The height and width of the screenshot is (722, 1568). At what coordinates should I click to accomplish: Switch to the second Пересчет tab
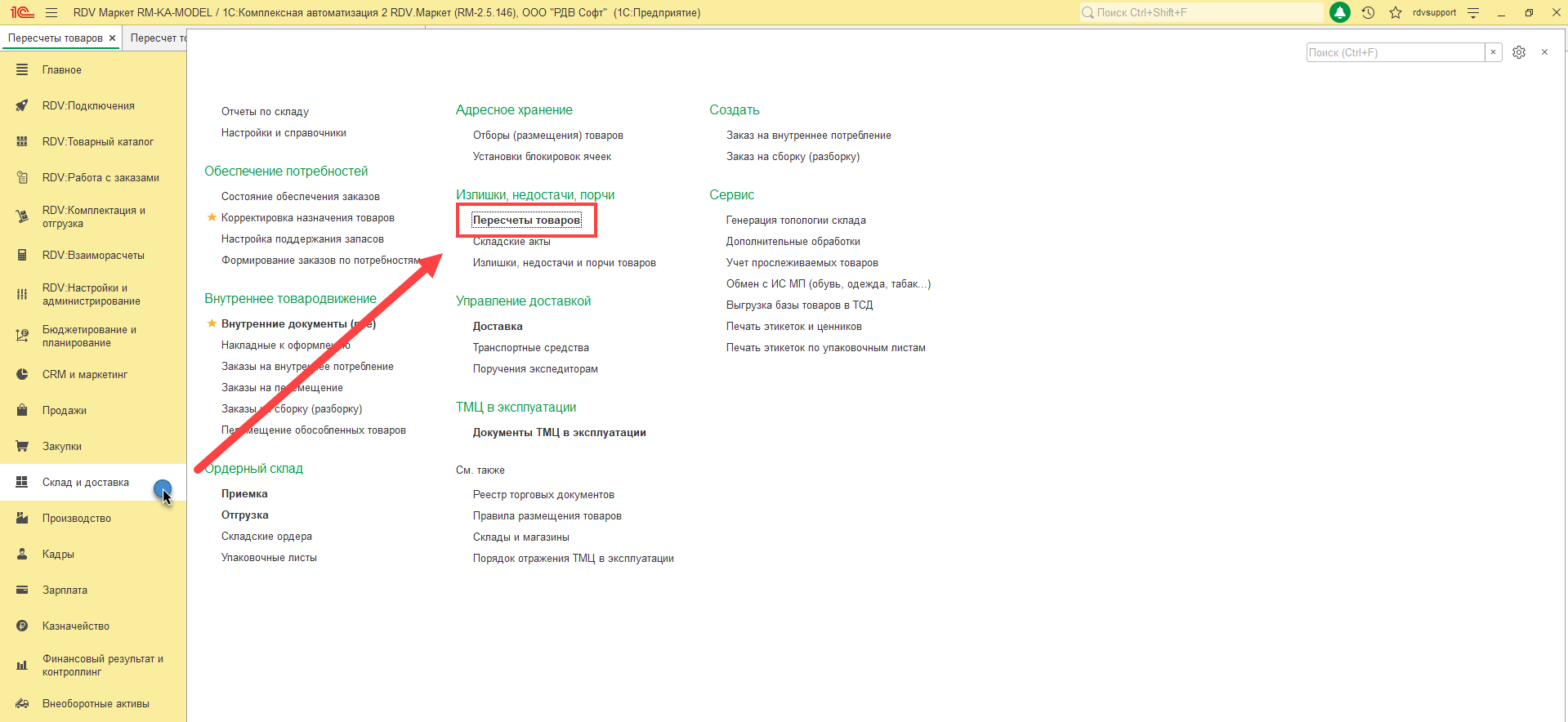pos(158,38)
